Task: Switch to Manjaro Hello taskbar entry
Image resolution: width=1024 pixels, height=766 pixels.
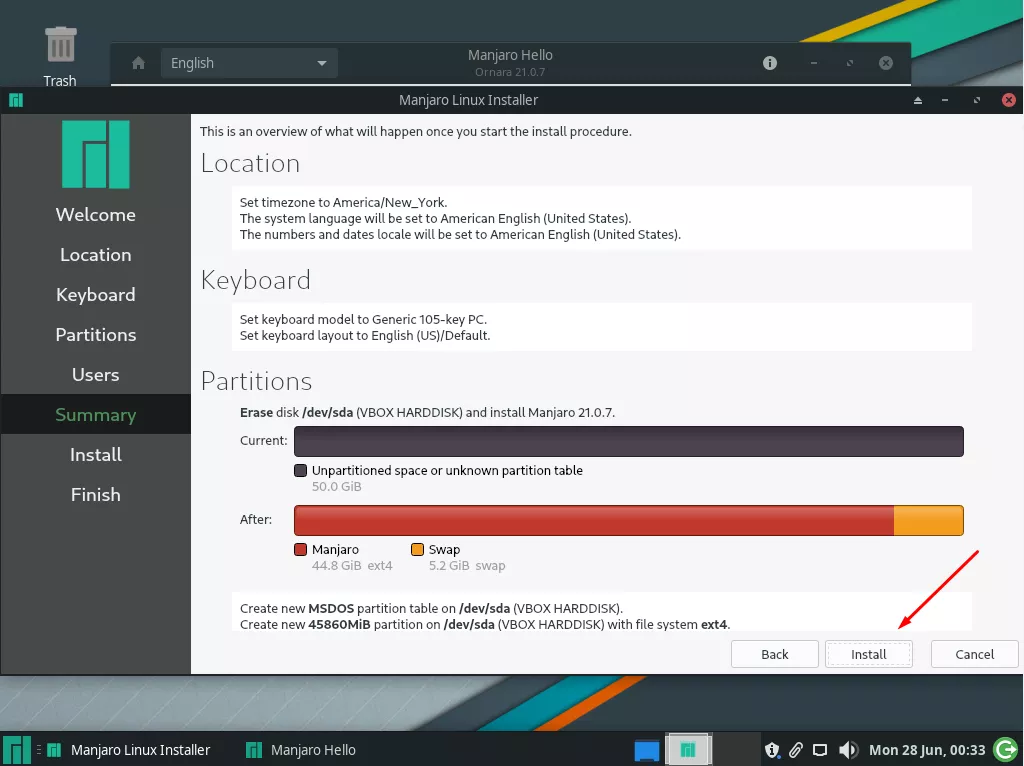Action: [300, 750]
